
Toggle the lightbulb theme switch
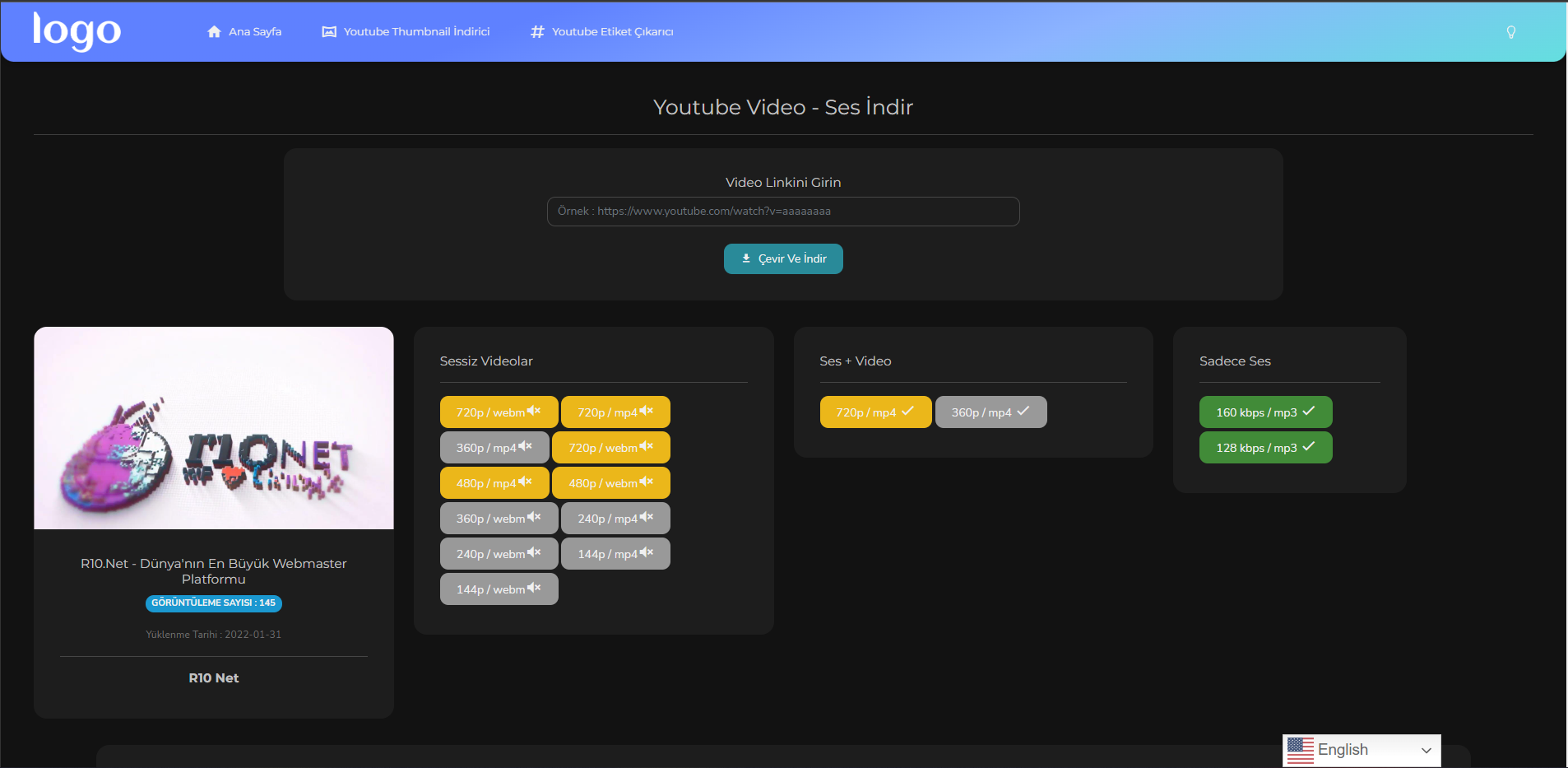[1511, 31]
